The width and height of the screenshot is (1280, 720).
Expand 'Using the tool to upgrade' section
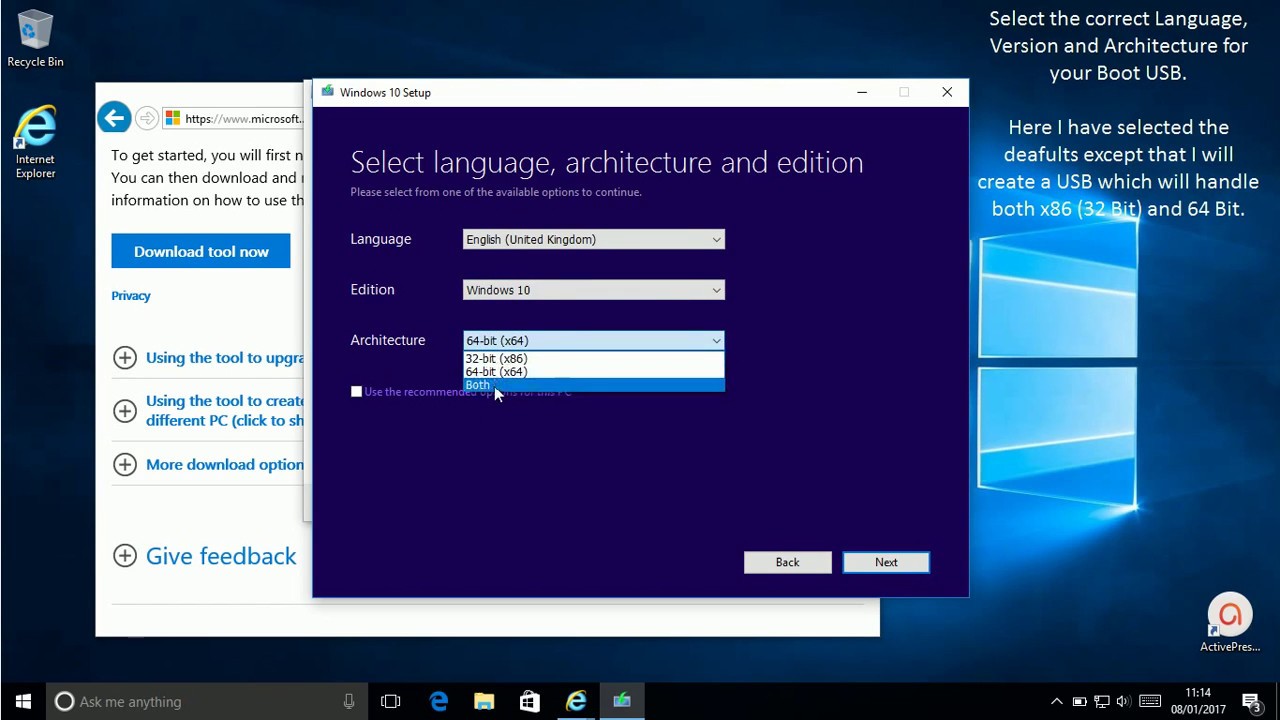(x=125, y=358)
